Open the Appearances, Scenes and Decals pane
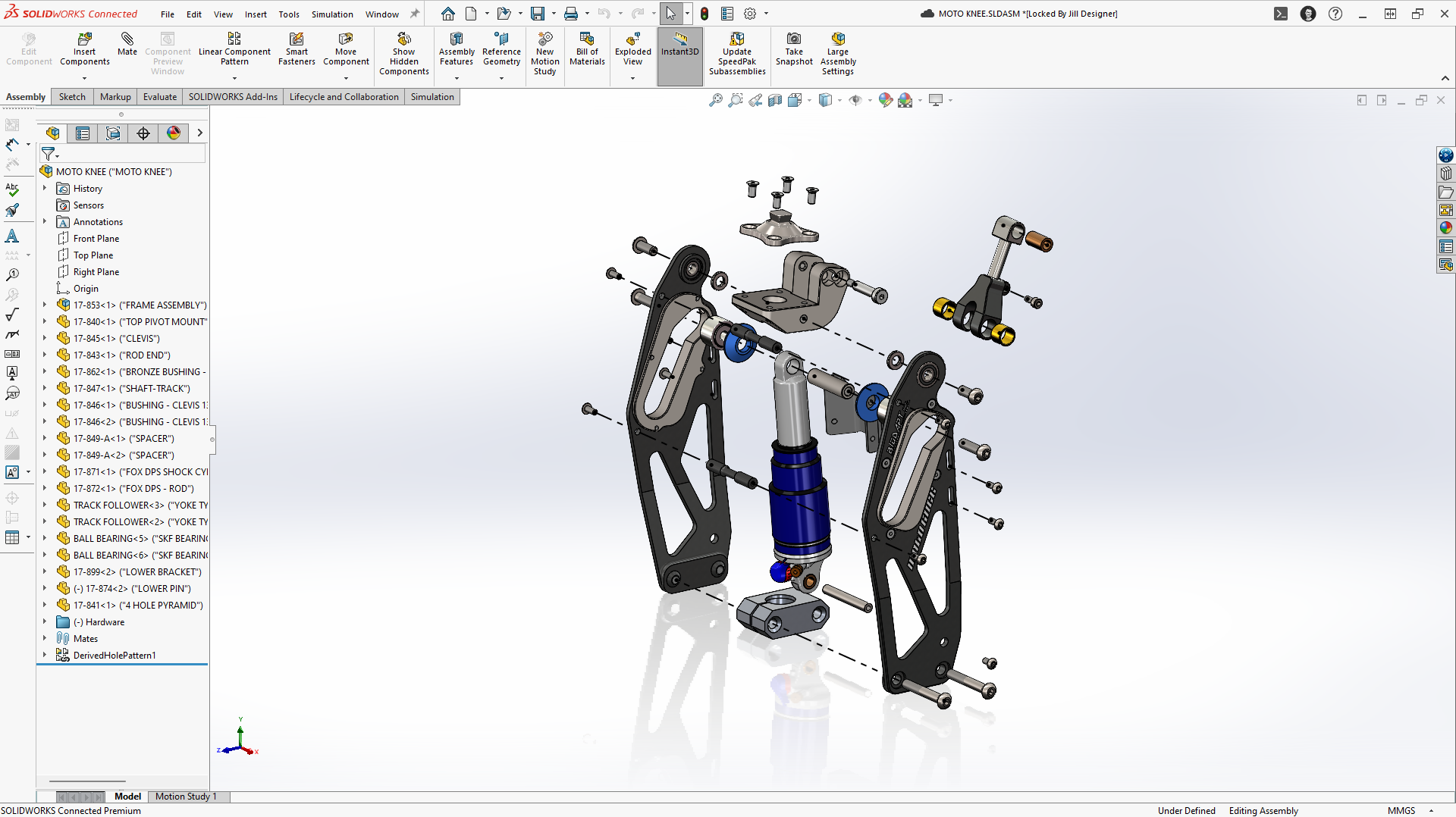1456x817 pixels. [x=1446, y=227]
